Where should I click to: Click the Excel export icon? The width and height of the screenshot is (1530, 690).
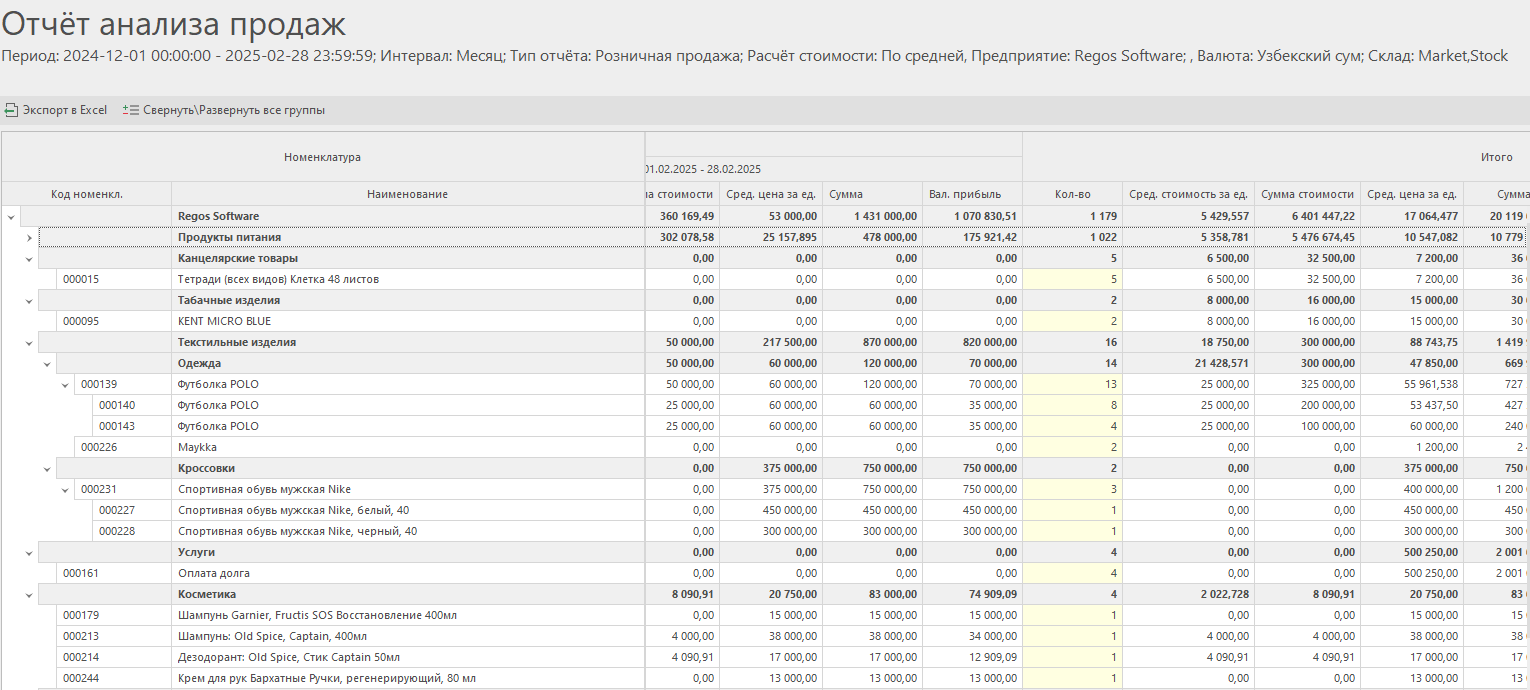(11, 110)
